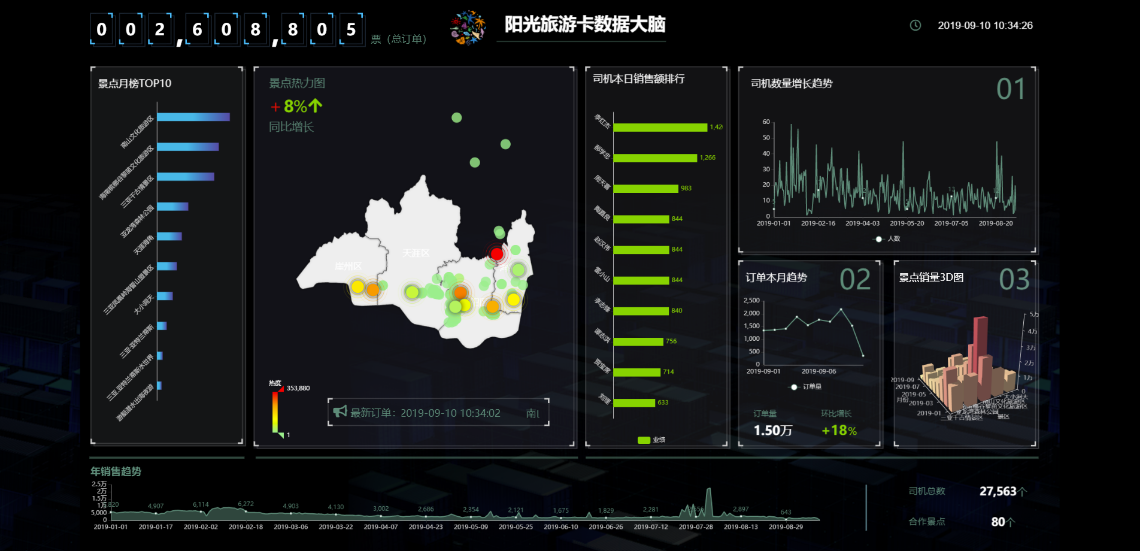Select 崖州区 region on the heat map
Screen dimensions: 1140x551
tap(348, 266)
